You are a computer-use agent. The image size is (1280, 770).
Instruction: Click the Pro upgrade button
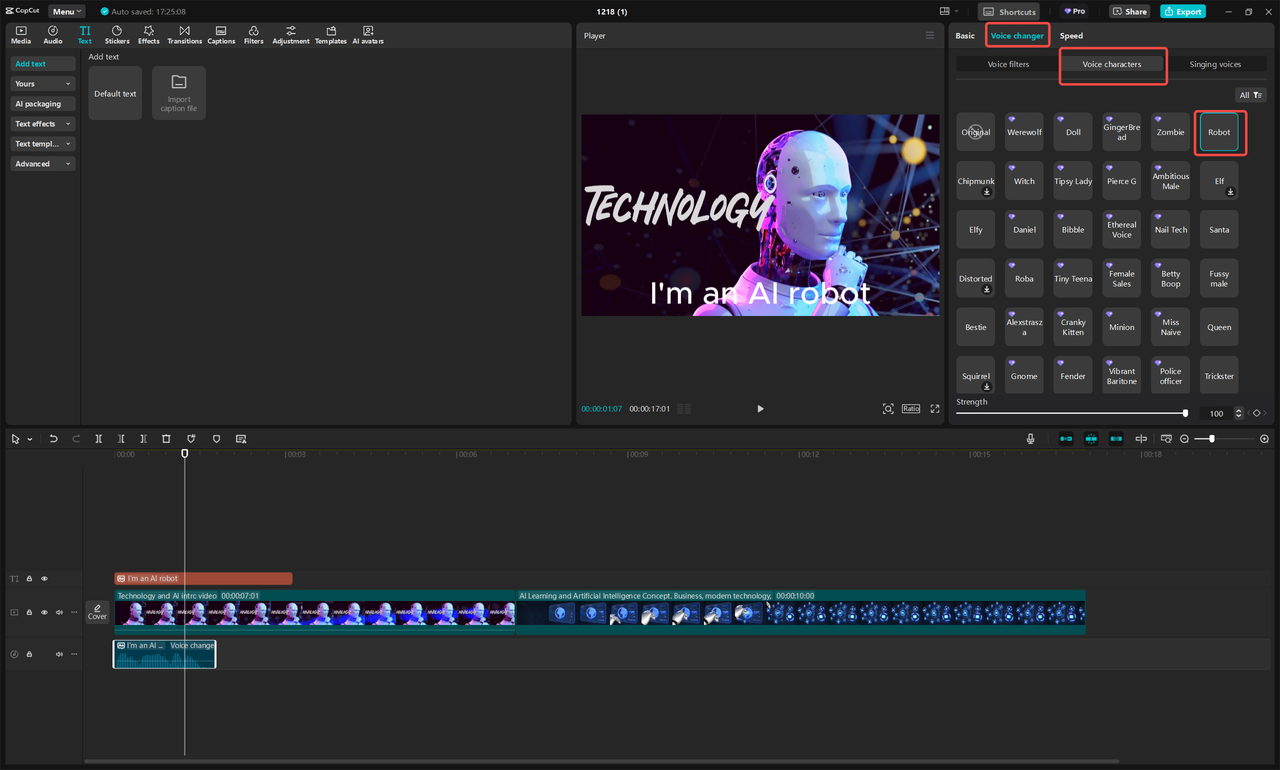click(x=1075, y=11)
